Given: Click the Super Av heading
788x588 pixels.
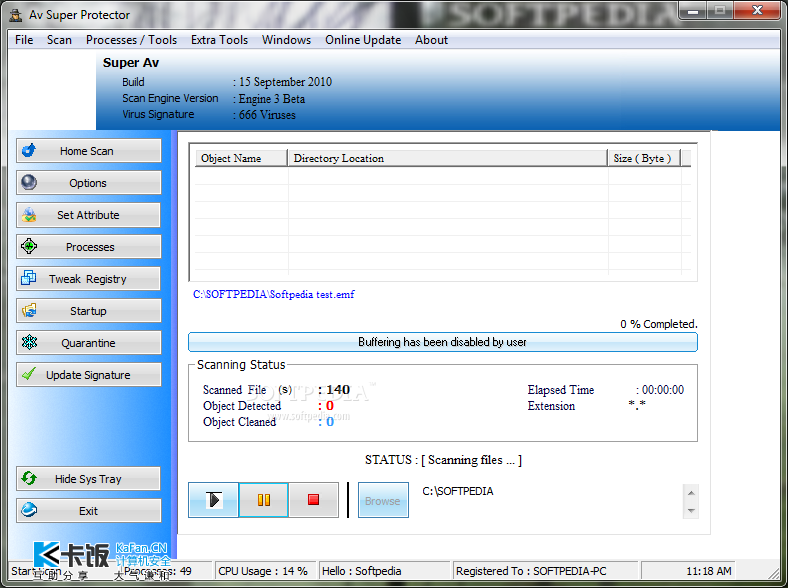Looking at the screenshot, I should coord(131,63).
